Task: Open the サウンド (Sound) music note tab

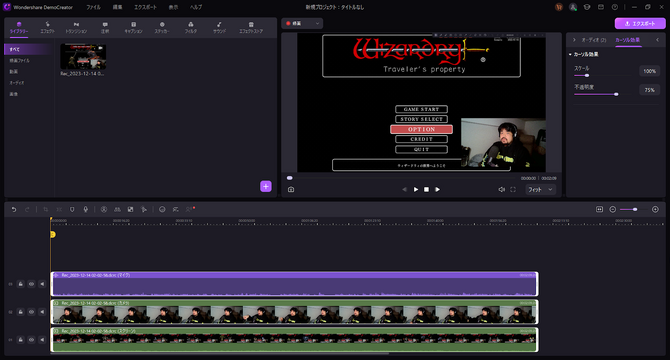Action: pos(219,28)
